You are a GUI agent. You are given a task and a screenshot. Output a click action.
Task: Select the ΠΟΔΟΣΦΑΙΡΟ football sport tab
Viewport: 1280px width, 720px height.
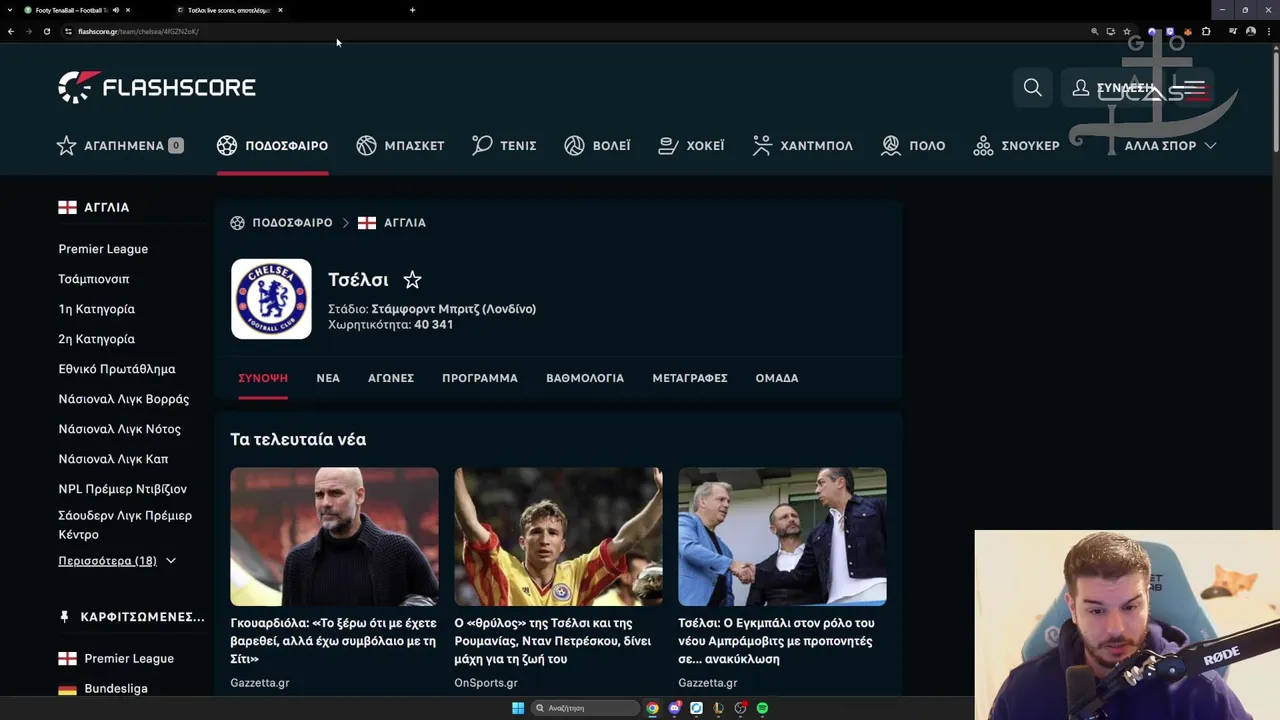(272, 146)
